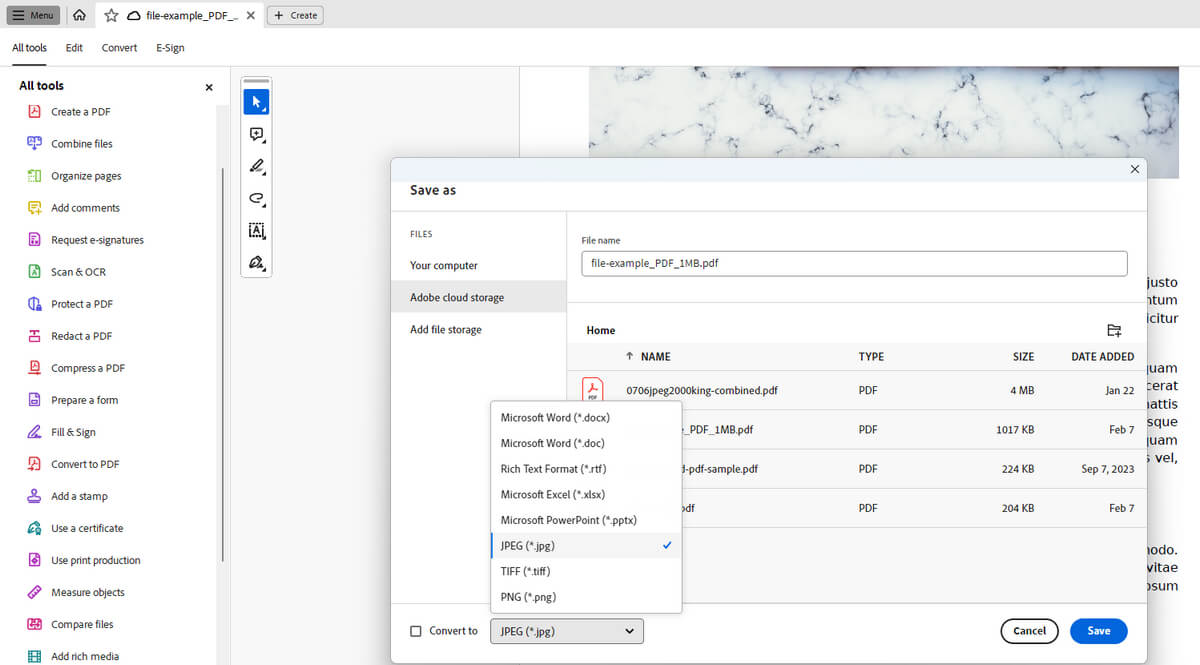The width and height of the screenshot is (1200, 665).
Task: Select the highlighter pen tool
Action: [256, 166]
